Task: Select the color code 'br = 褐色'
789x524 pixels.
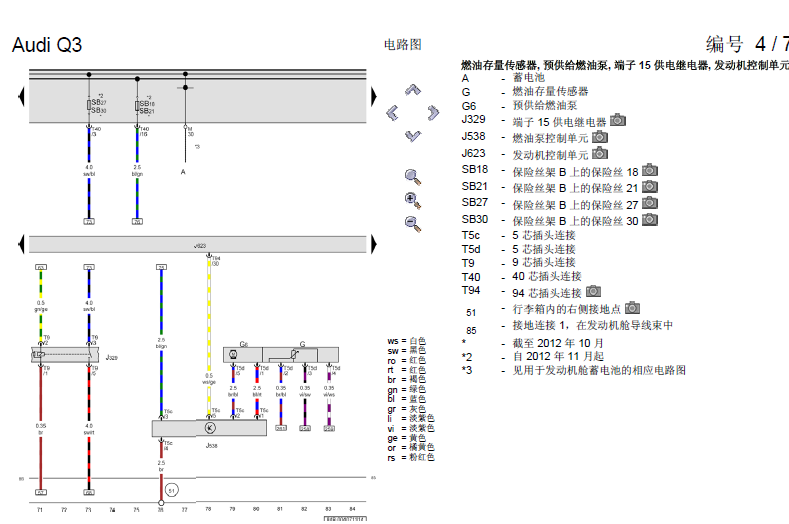Action: coord(407,380)
